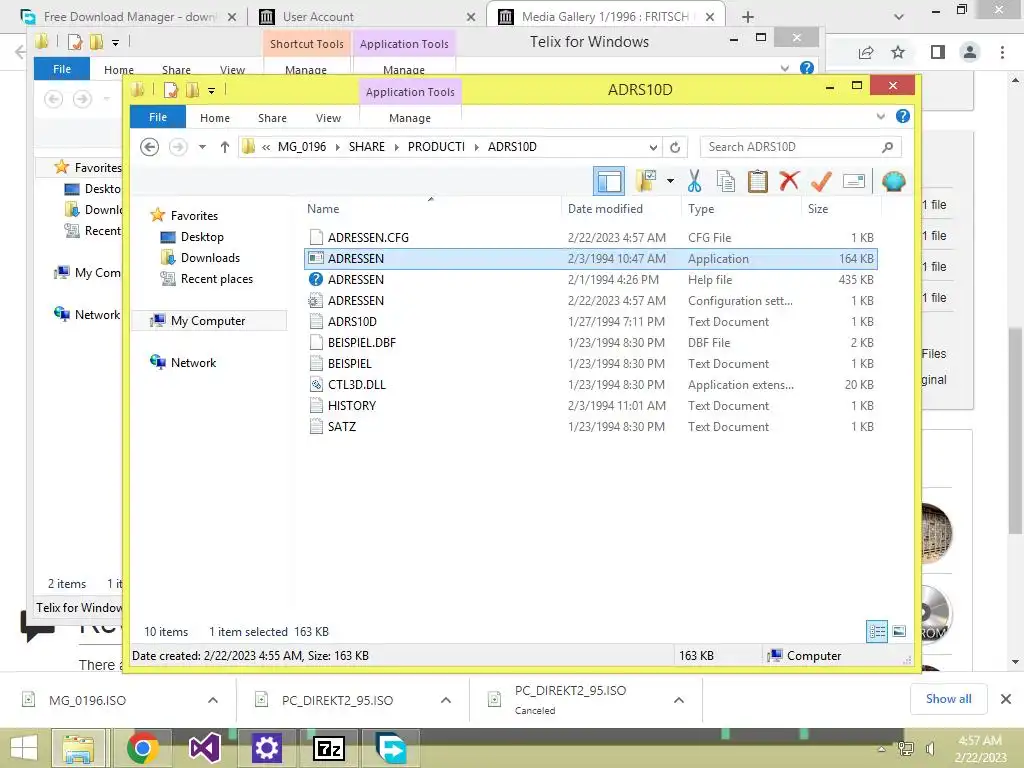This screenshot has width=1024, height=768.
Task: Open the Share ribbon tab in ADRS10D
Action: 272,118
